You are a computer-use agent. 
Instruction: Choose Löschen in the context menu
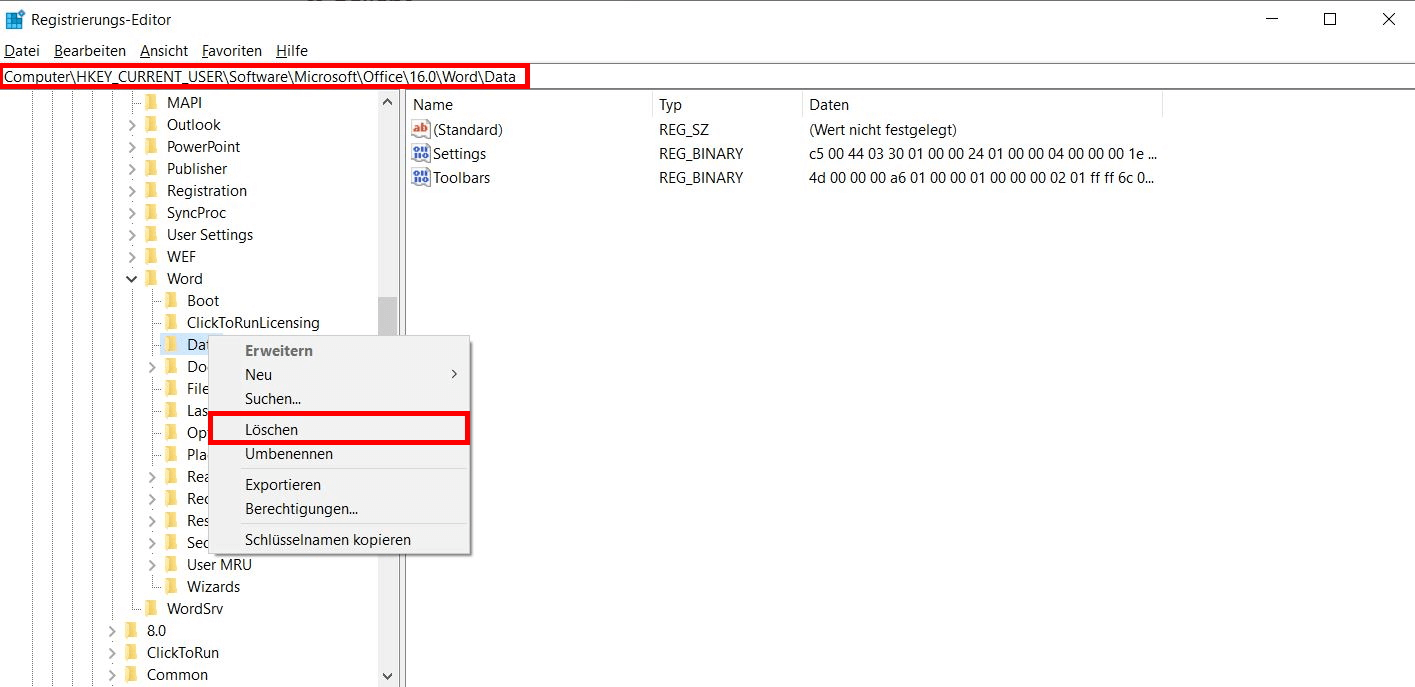340,430
